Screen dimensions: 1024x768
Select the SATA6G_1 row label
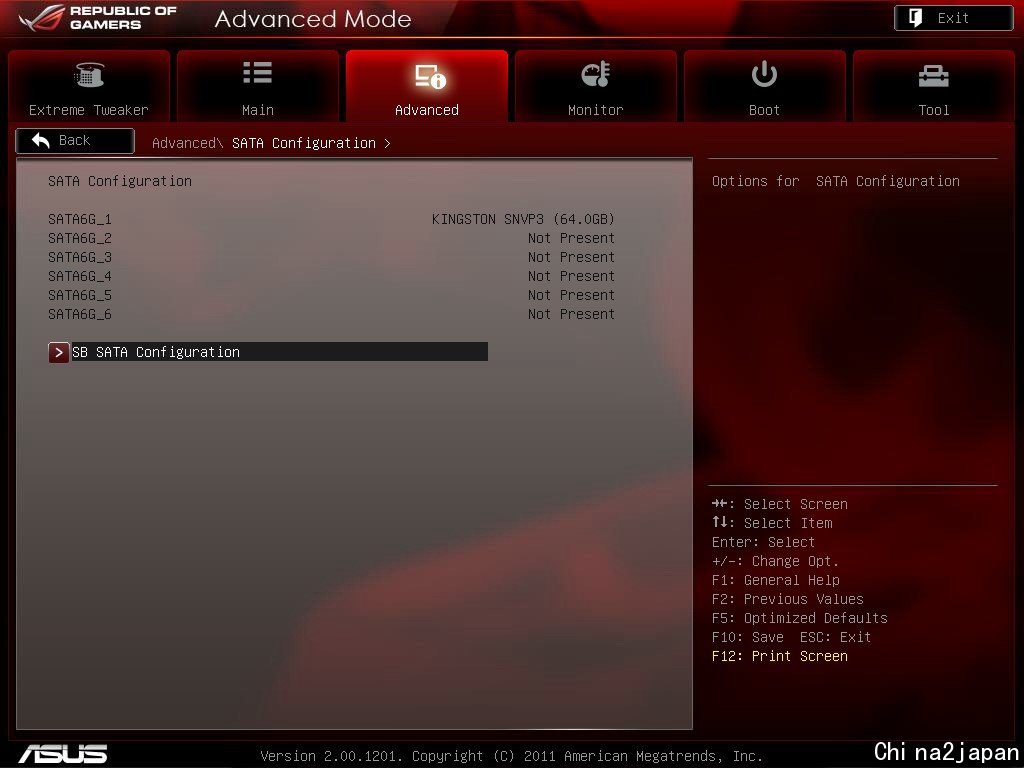click(80, 219)
